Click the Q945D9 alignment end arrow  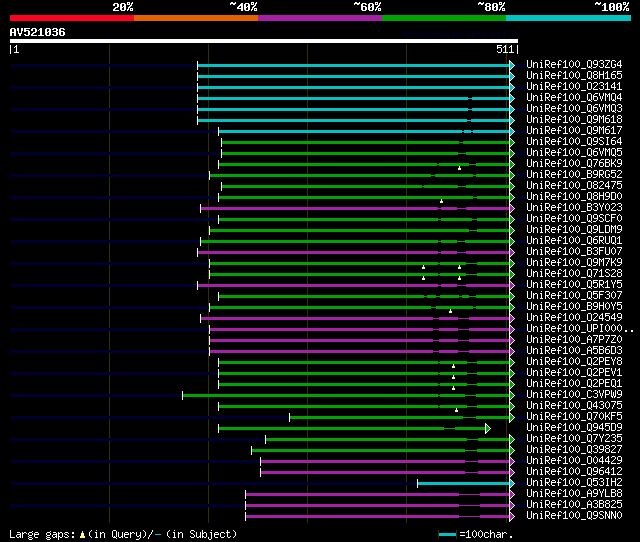point(488,429)
